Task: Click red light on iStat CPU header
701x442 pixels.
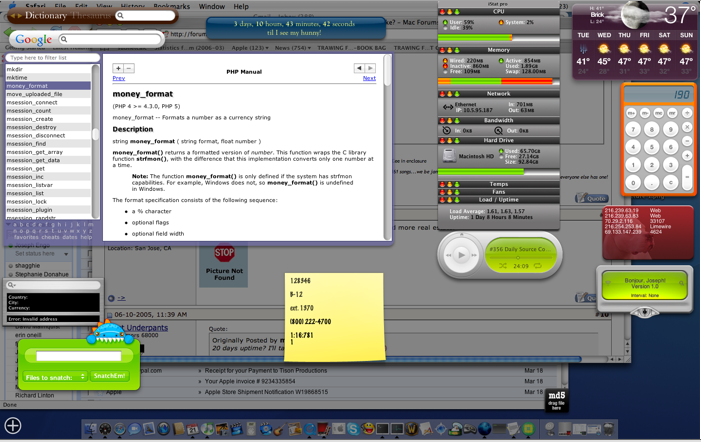Action: [x=443, y=12]
